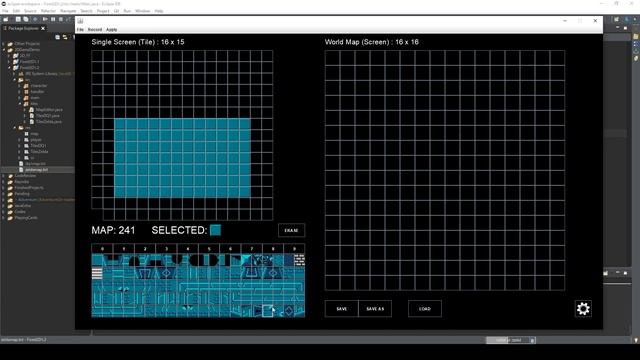Click the map editor window title icon
This screenshot has height=360, width=640.
(x=80, y=21)
